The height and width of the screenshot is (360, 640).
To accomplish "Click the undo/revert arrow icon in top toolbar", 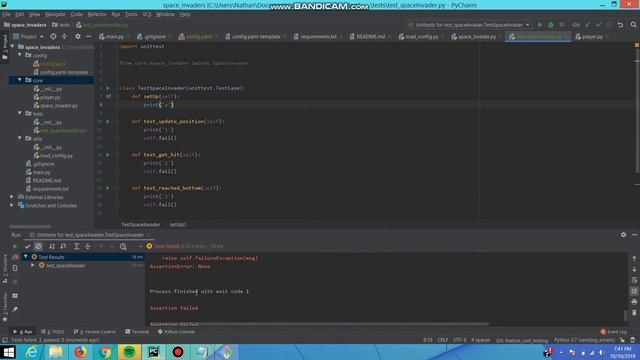I will 620,25.
